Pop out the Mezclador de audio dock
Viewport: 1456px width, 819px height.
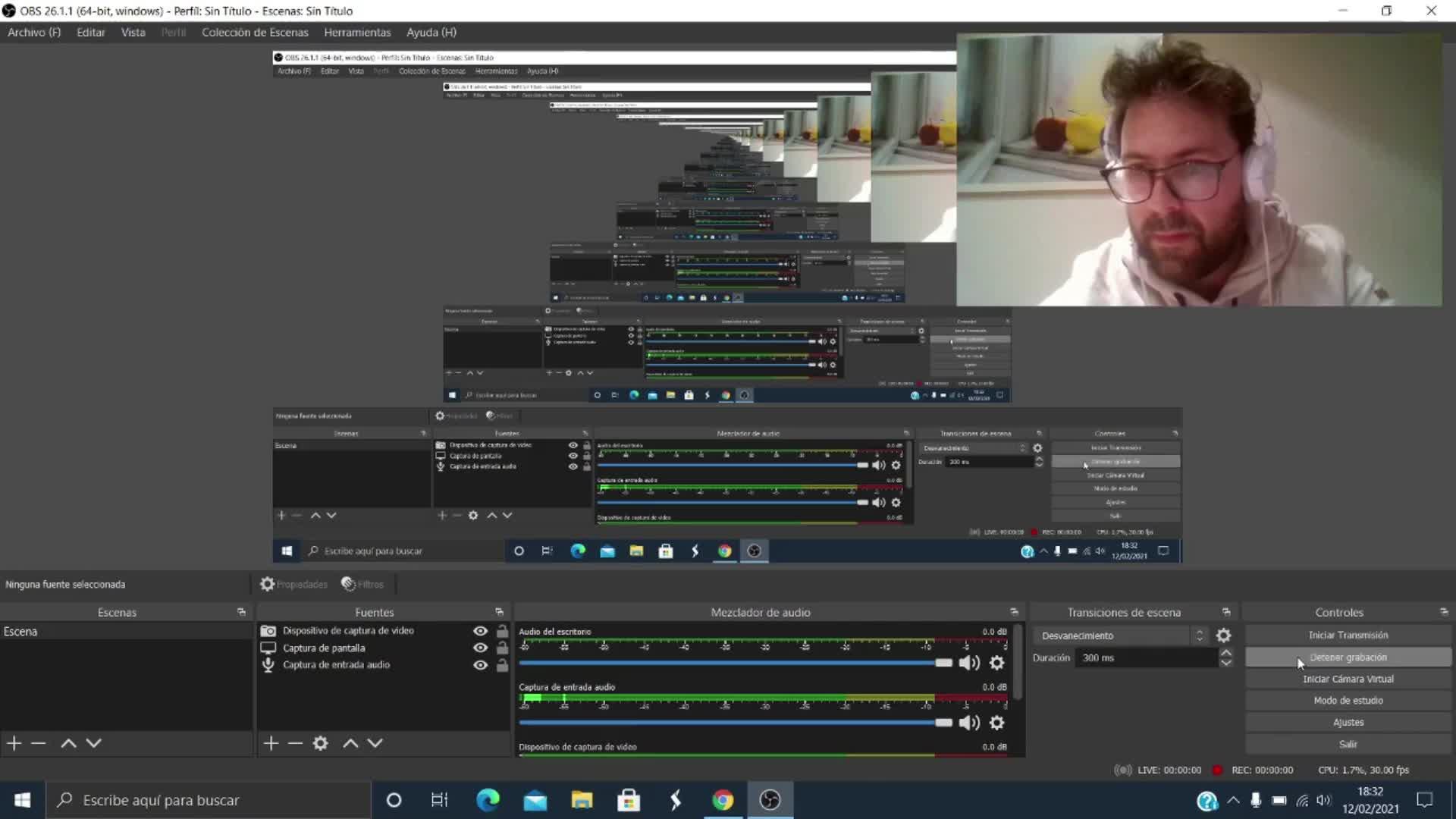pos(1014,612)
